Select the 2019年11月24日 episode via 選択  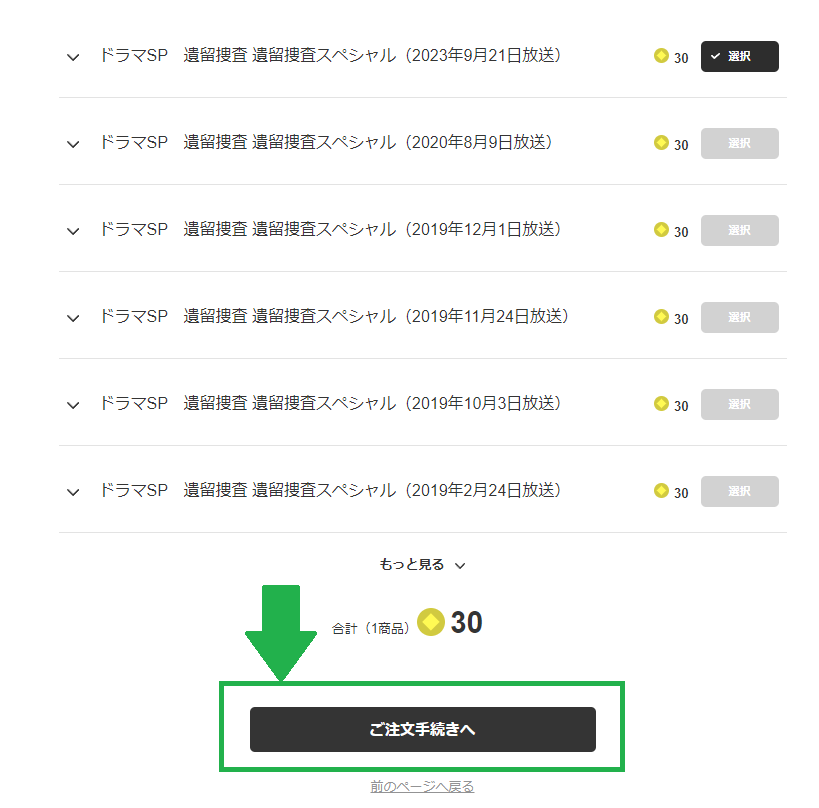[x=739, y=318]
